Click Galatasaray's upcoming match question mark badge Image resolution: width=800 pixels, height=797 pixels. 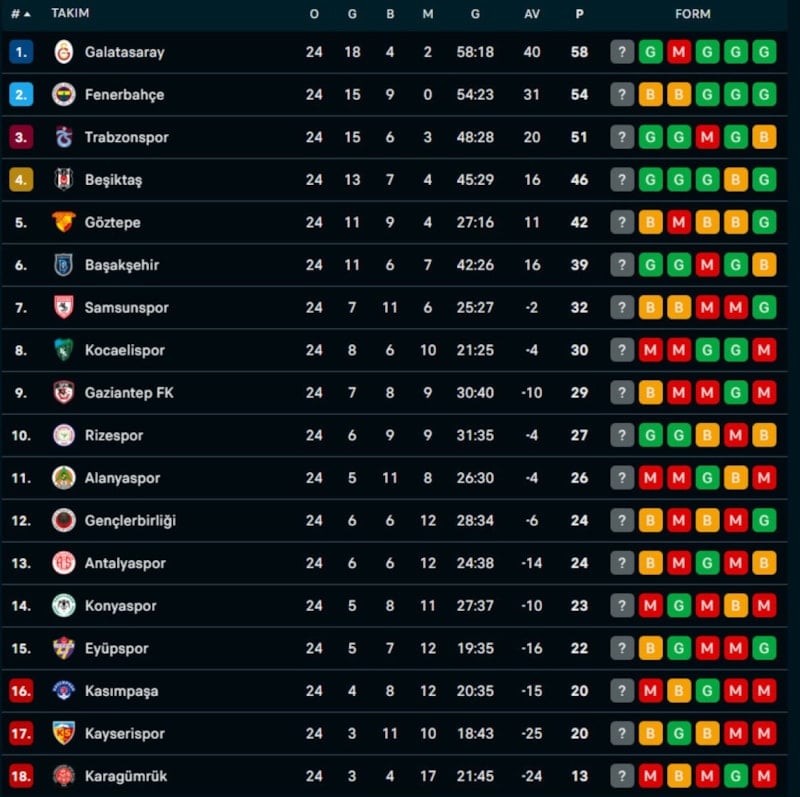tap(622, 52)
